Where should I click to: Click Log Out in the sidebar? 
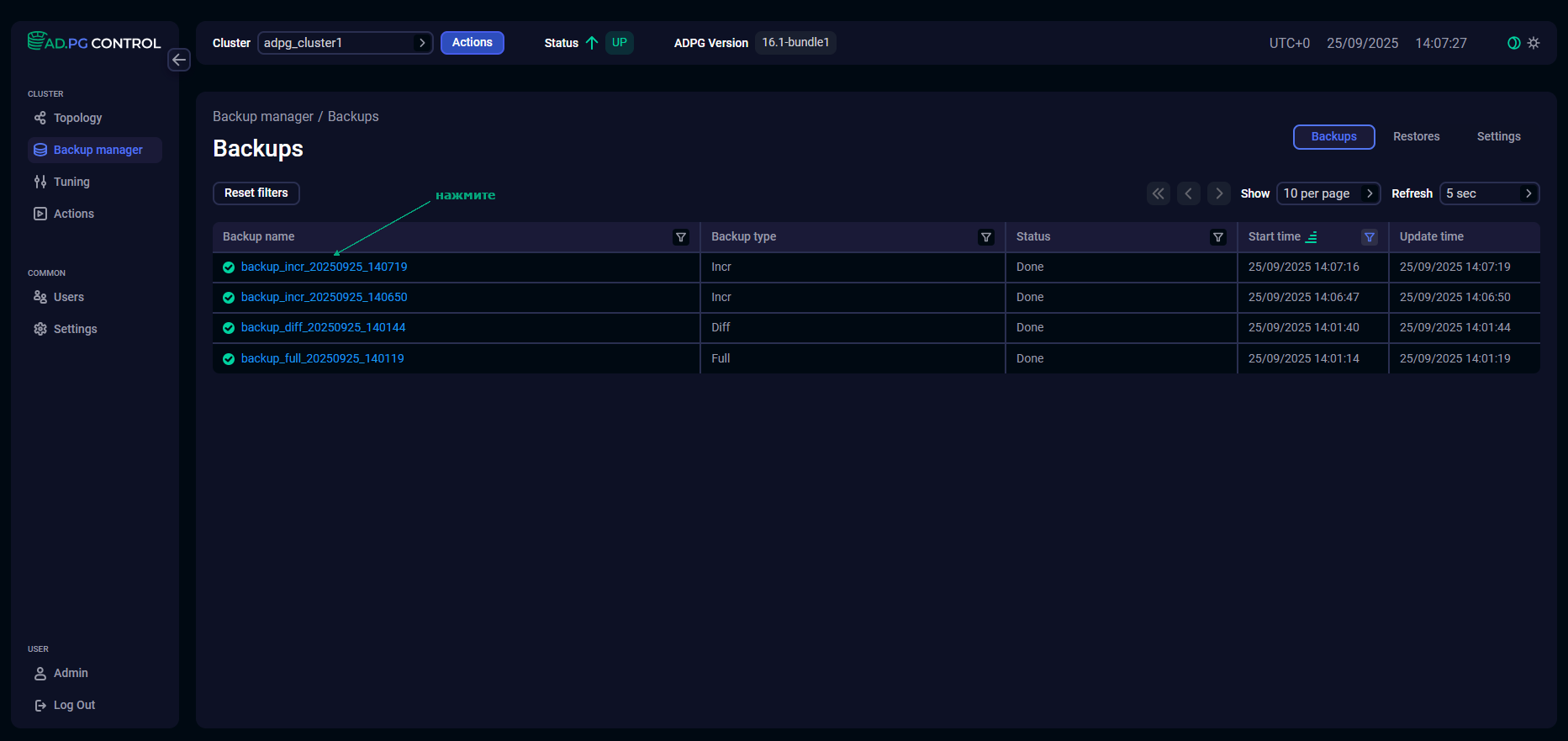pos(74,705)
